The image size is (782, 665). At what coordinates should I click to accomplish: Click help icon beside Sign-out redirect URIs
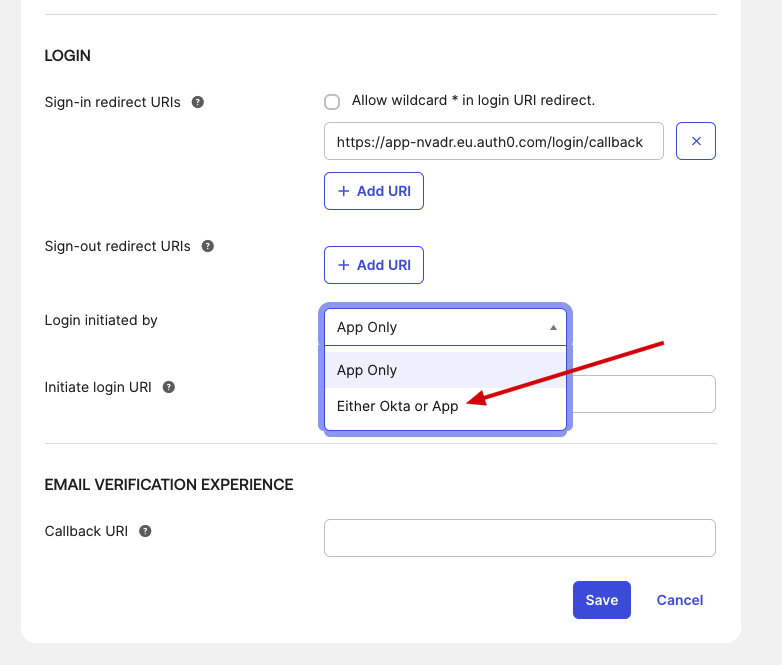(x=208, y=246)
